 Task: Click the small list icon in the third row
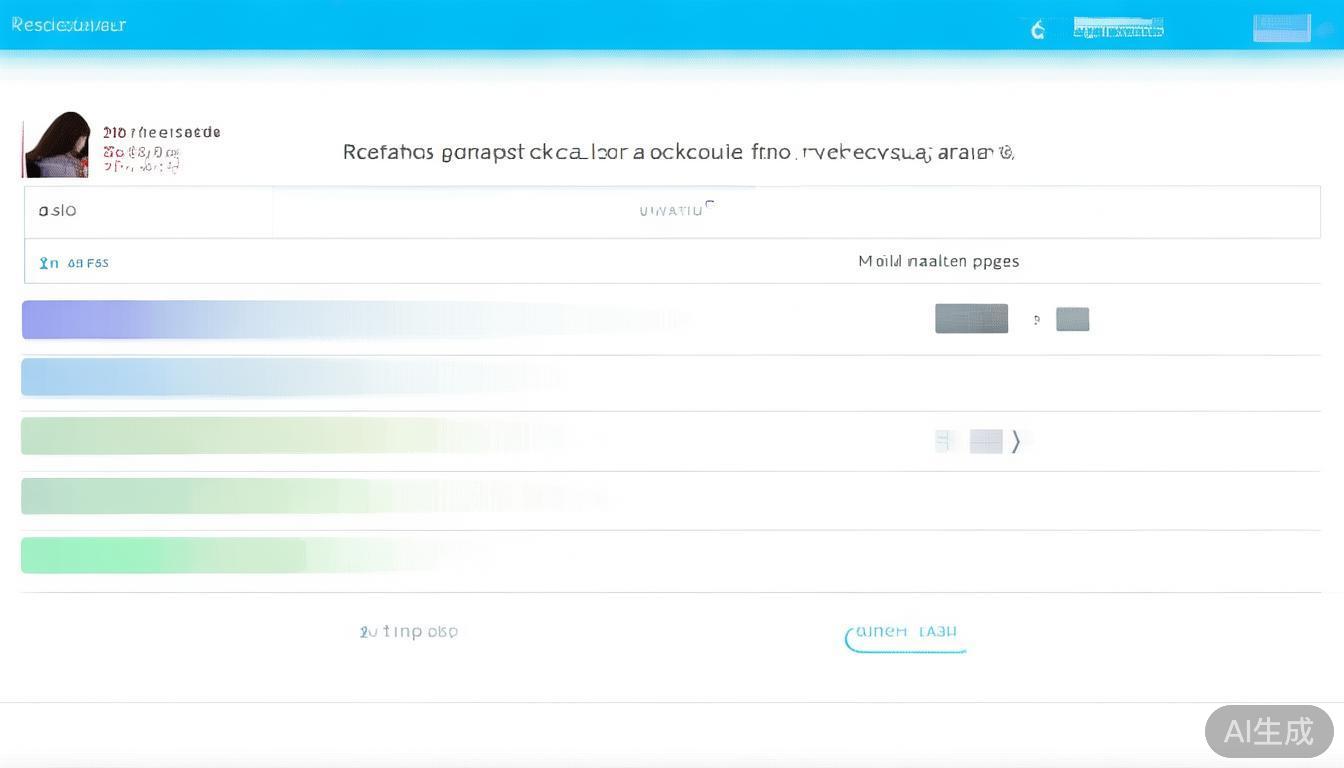(943, 441)
